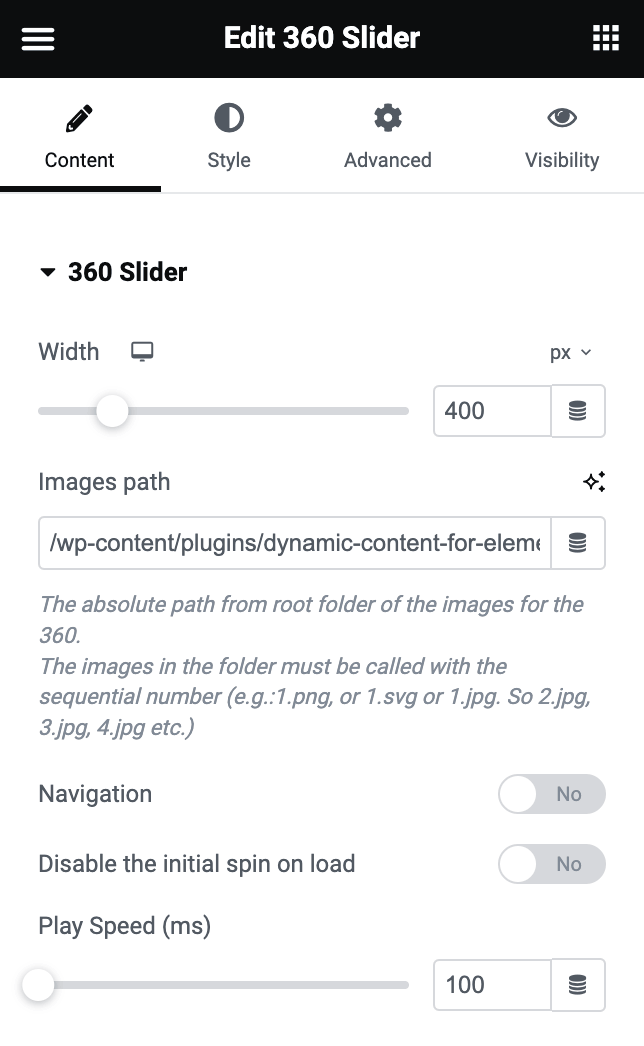Open the Visibility tab
The width and height of the screenshot is (644, 1046).
tap(562, 136)
